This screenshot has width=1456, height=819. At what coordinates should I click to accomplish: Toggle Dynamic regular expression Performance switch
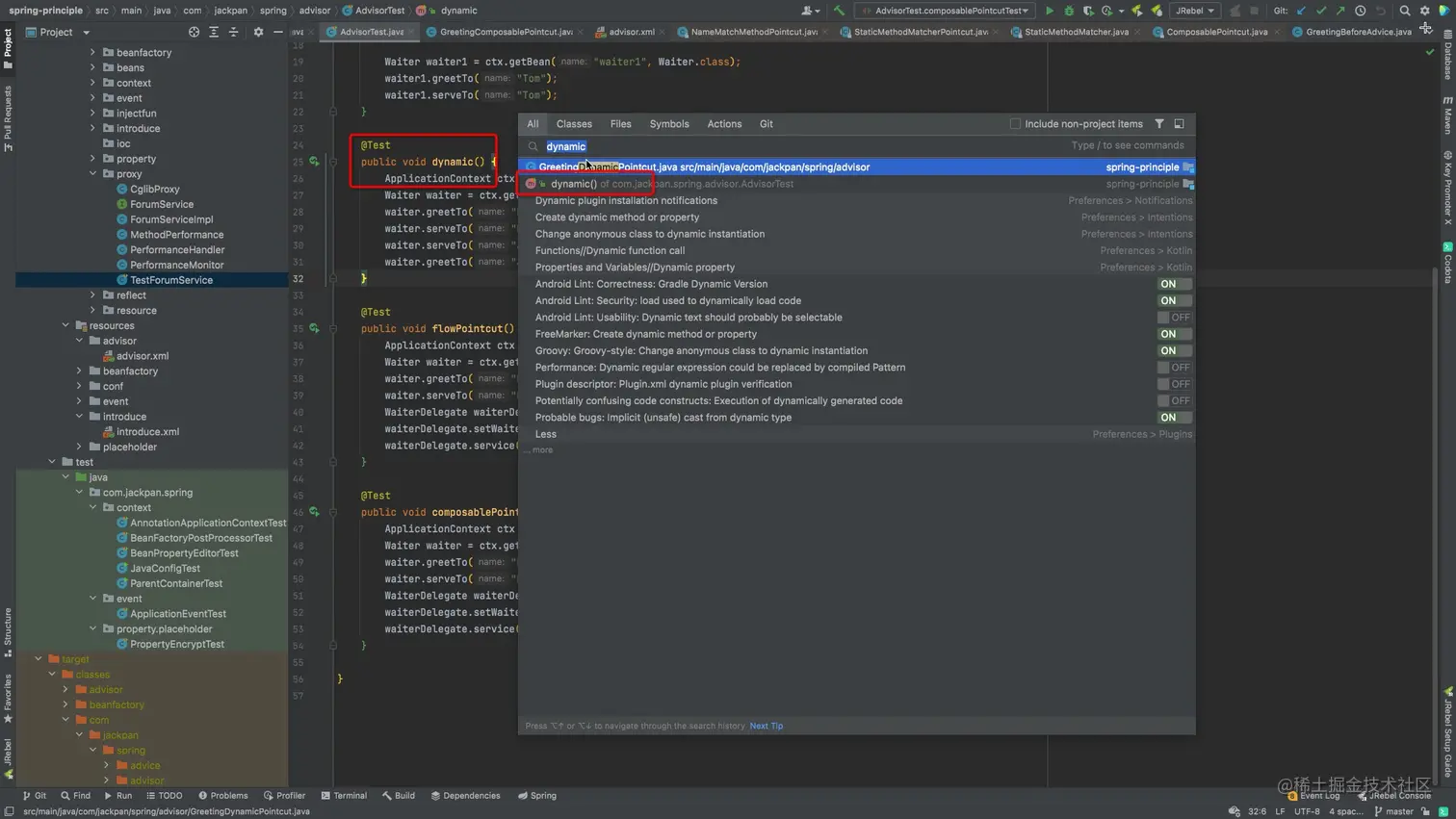[1174, 368]
